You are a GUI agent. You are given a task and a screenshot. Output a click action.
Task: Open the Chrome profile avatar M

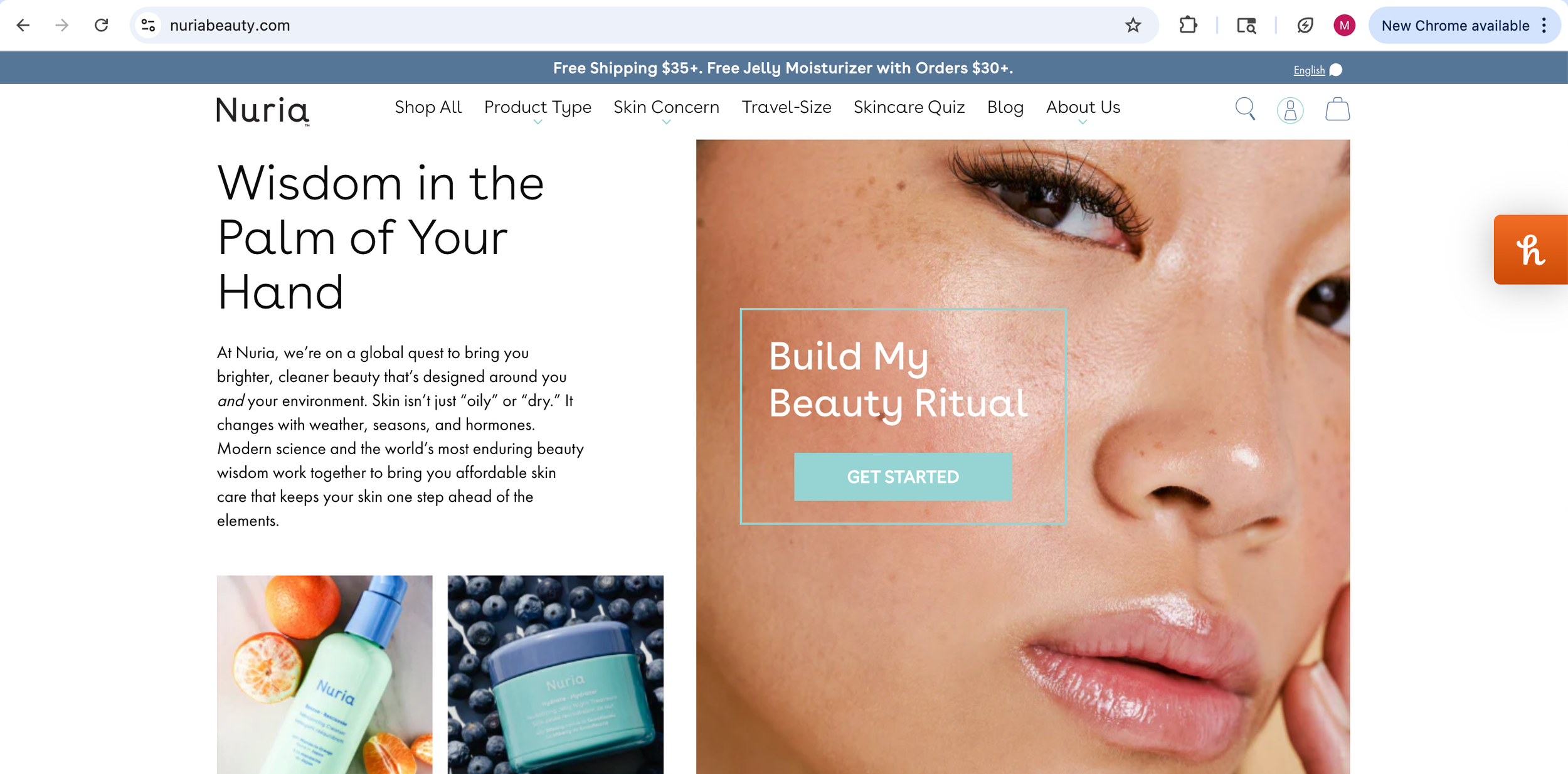pos(1344,25)
